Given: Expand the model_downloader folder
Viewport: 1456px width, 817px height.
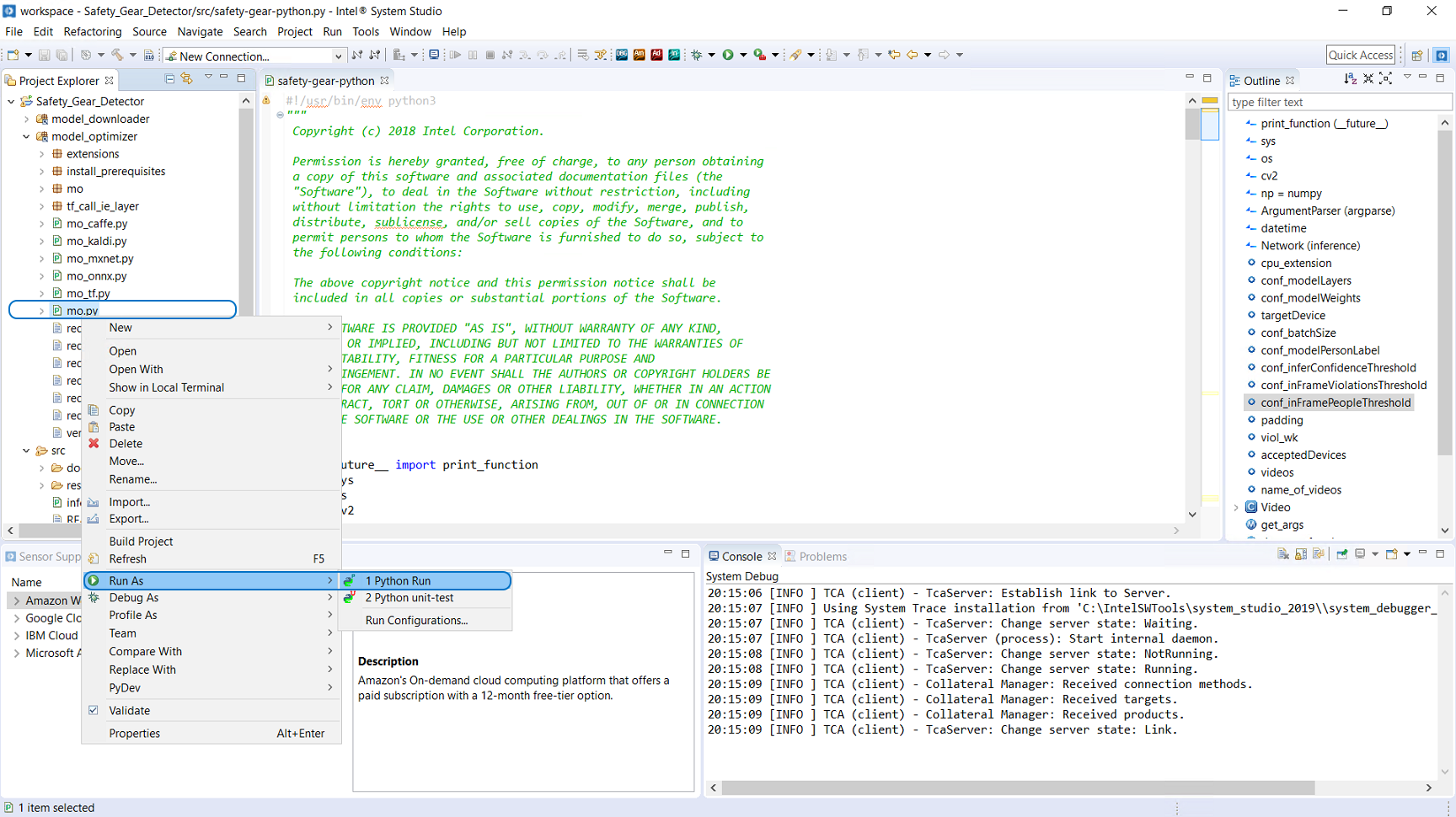Looking at the screenshot, I should pyautogui.click(x=26, y=119).
